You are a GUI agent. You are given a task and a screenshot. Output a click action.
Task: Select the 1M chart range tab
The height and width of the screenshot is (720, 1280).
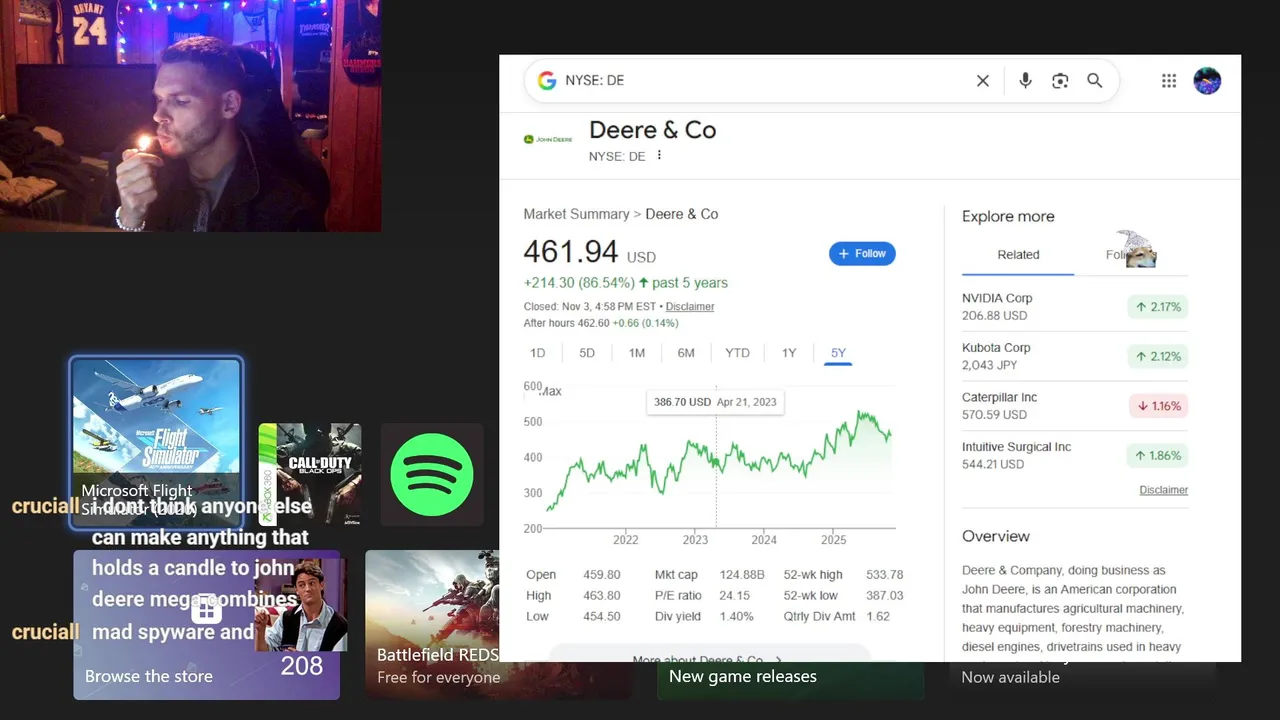click(637, 353)
